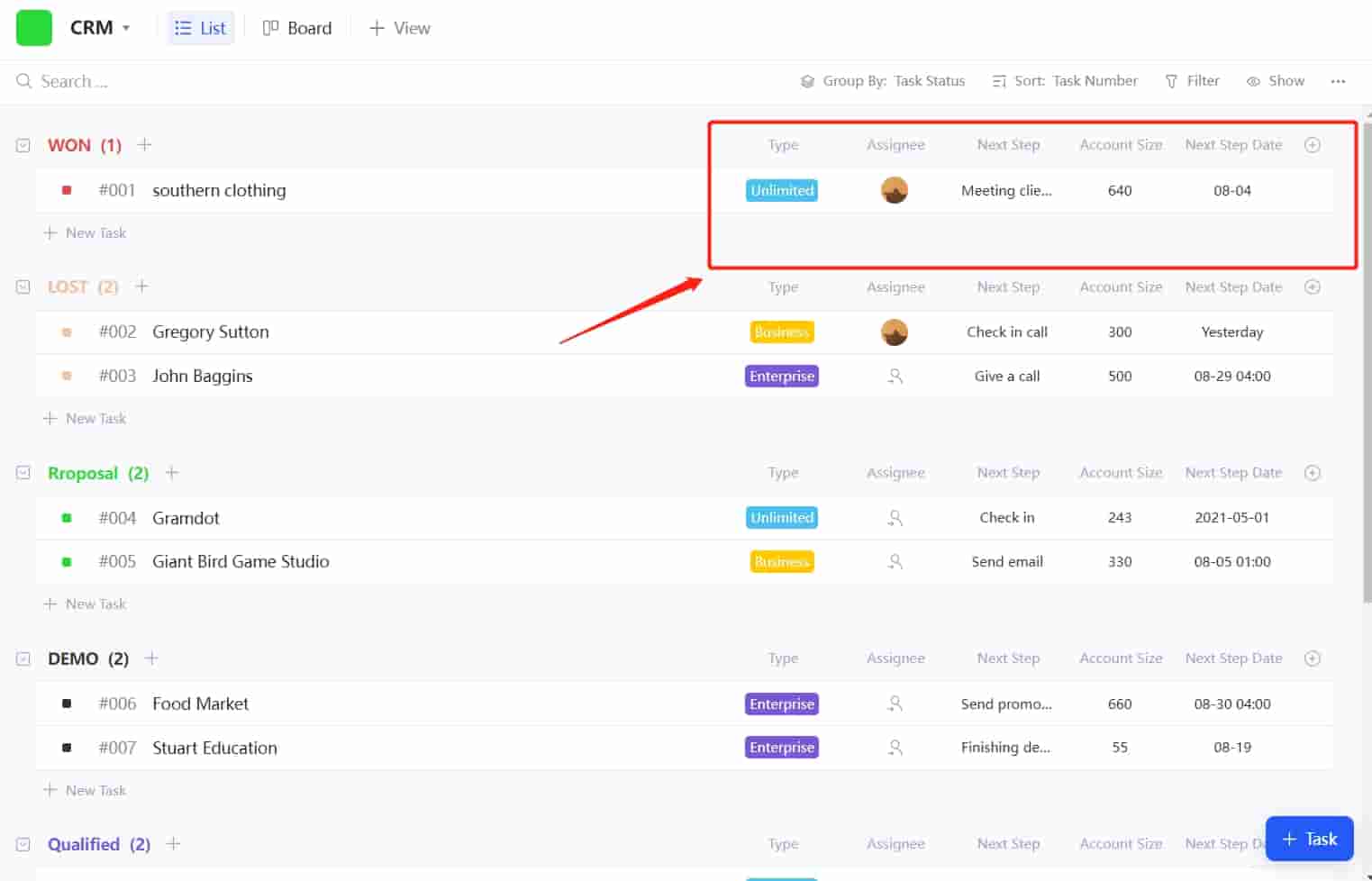Open the CRM dropdown arrow
The height and width of the screenshot is (881, 1372).
click(126, 28)
